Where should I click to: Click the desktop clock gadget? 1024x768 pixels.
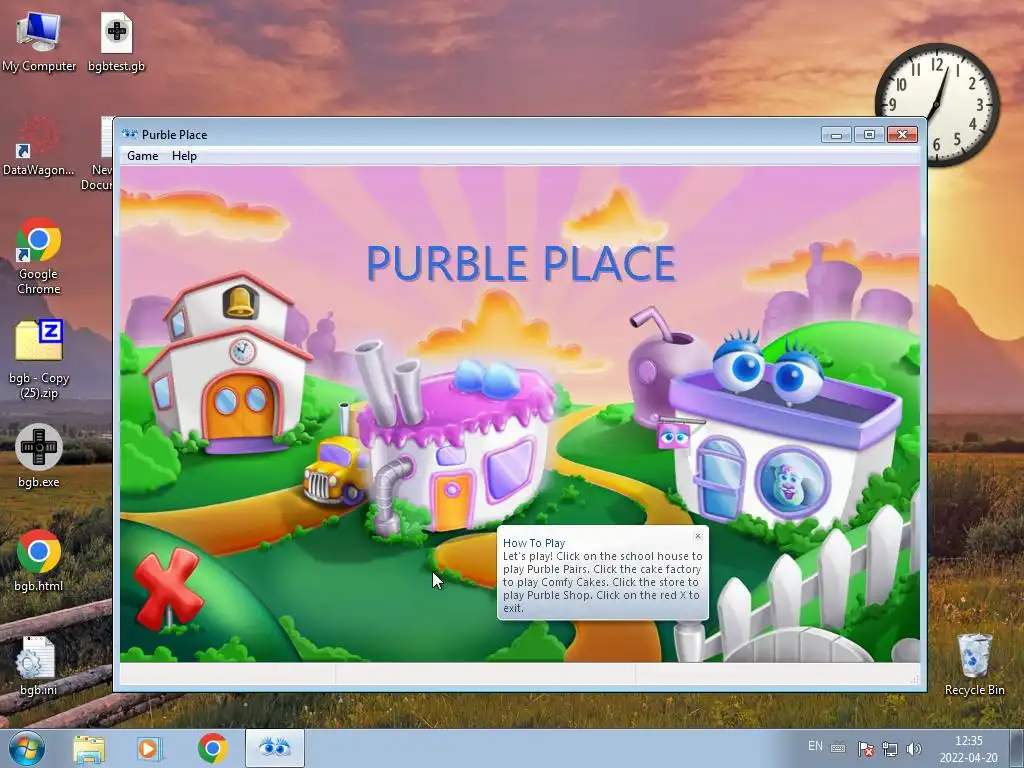(x=937, y=104)
